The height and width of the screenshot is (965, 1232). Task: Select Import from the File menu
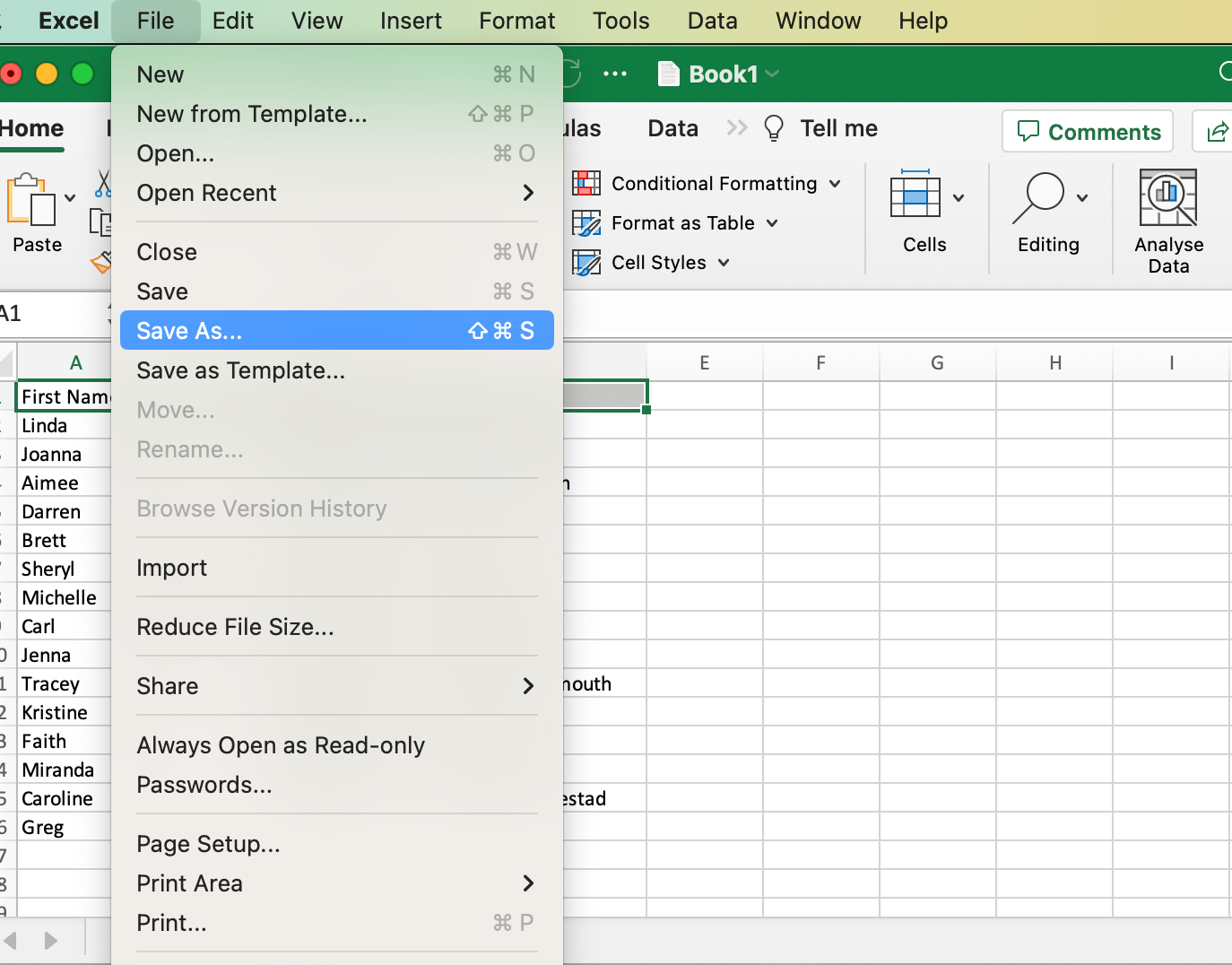pos(171,567)
